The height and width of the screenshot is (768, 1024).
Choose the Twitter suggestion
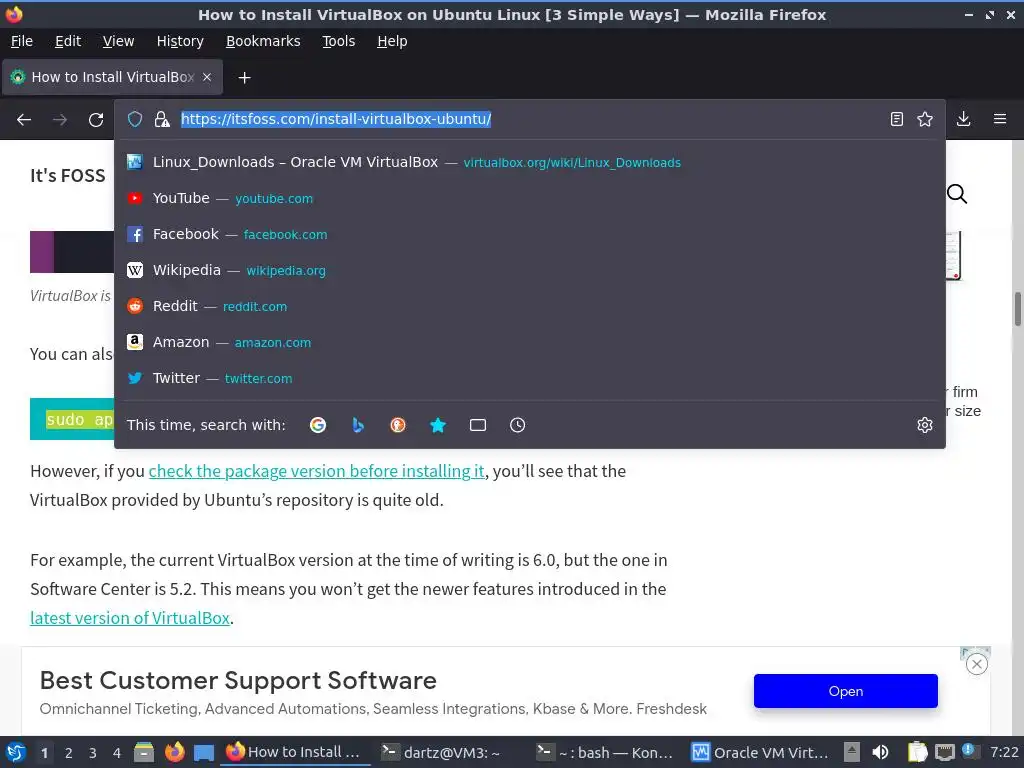530,377
